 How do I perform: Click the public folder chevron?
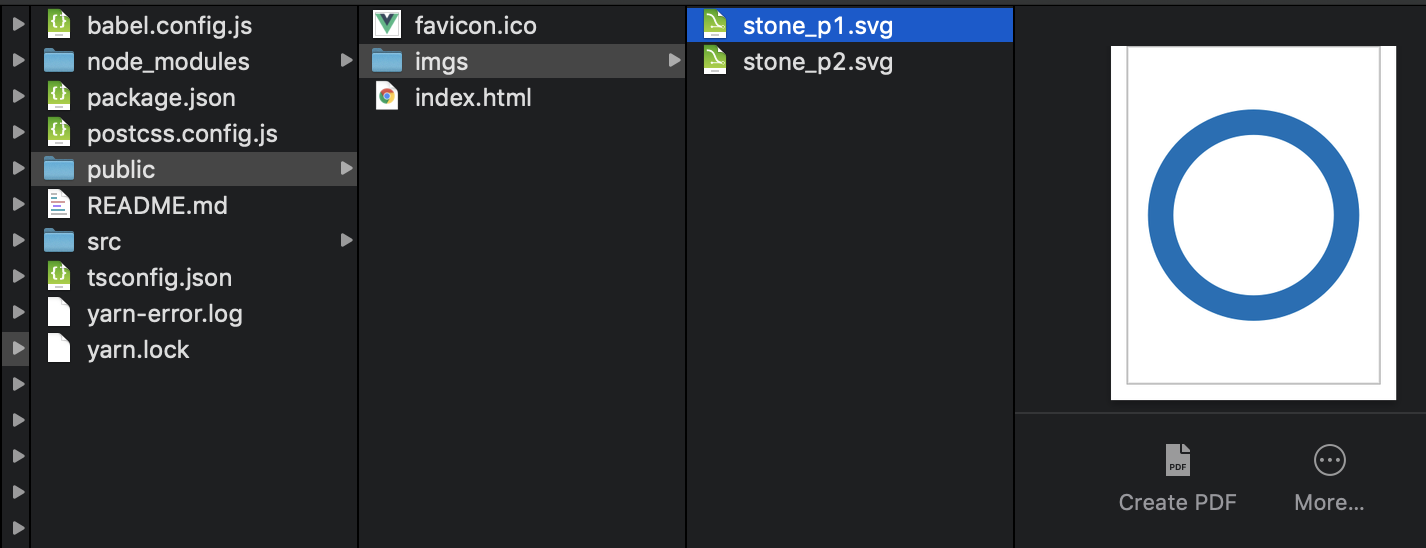pos(346,169)
